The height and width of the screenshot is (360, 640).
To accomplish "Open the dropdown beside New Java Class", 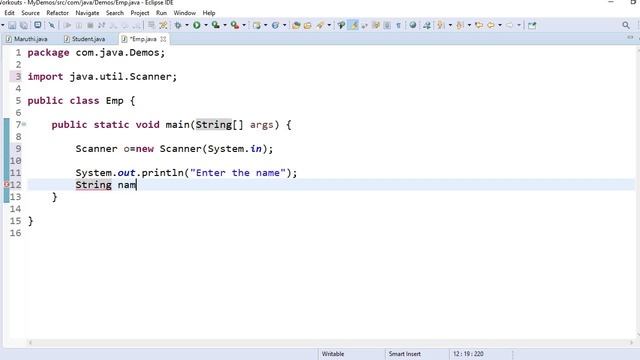I will click(x=284, y=25).
